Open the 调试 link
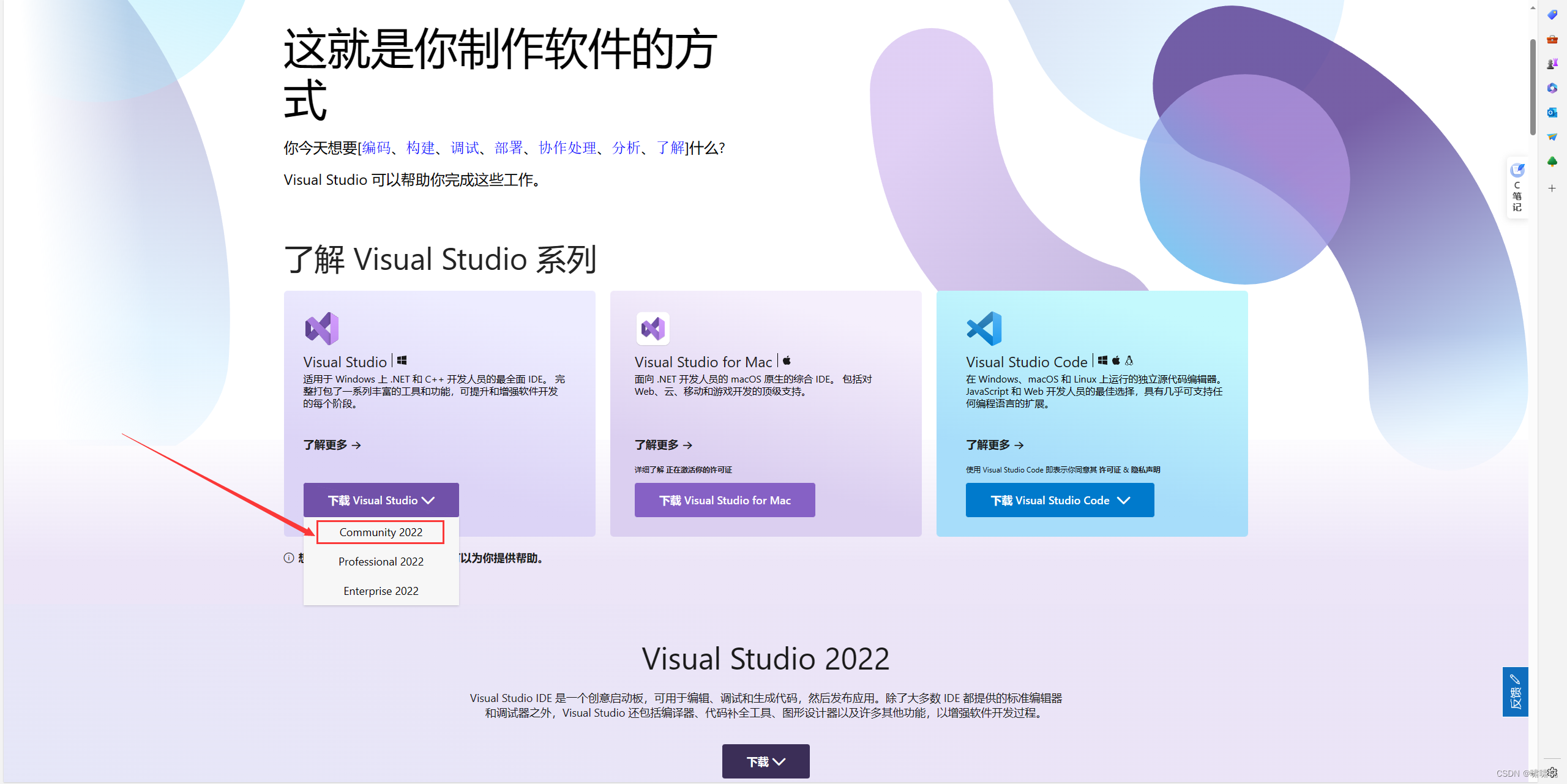The width and height of the screenshot is (1567, 784). click(465, 147)
